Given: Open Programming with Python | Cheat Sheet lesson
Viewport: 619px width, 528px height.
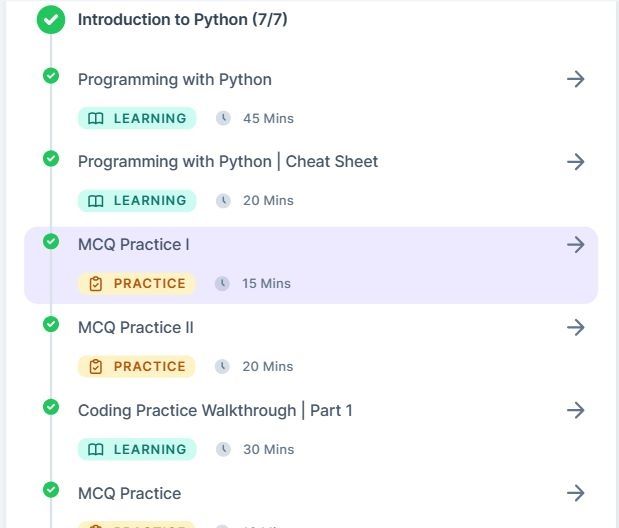Looking at the screenshot, I should [228, 162].
